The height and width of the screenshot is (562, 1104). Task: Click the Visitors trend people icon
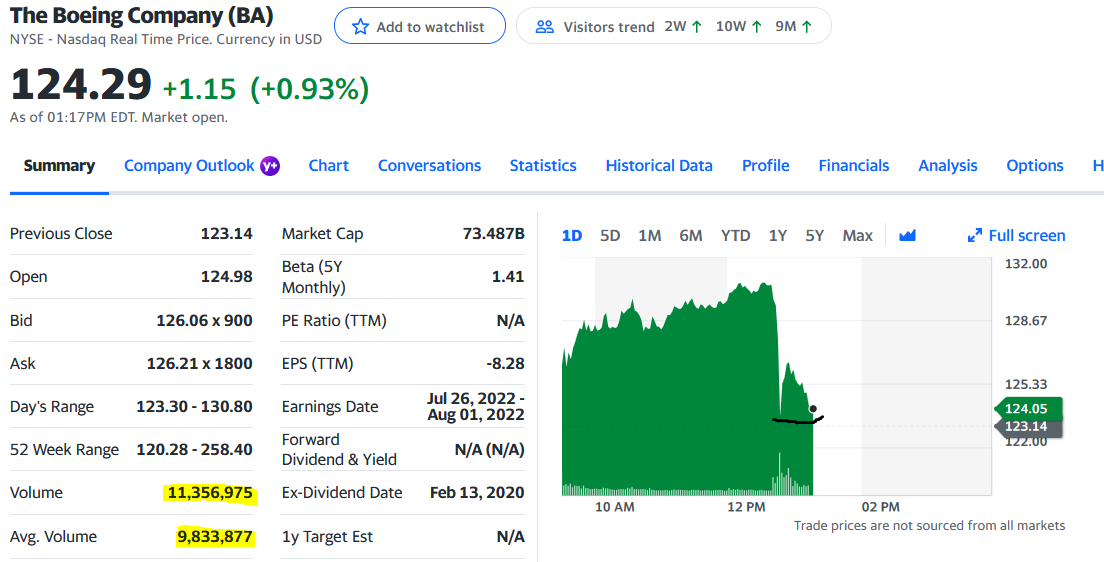pyautogui.click(x=544, y=27)
